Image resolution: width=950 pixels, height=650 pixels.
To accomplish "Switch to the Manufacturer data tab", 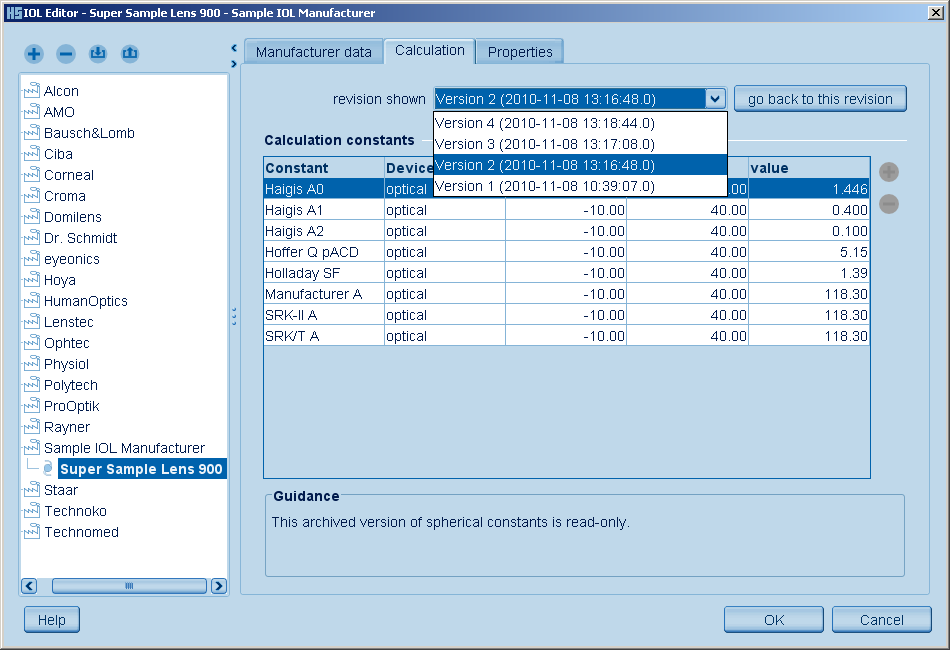I will pyautogui.click(x=313, y=52).
